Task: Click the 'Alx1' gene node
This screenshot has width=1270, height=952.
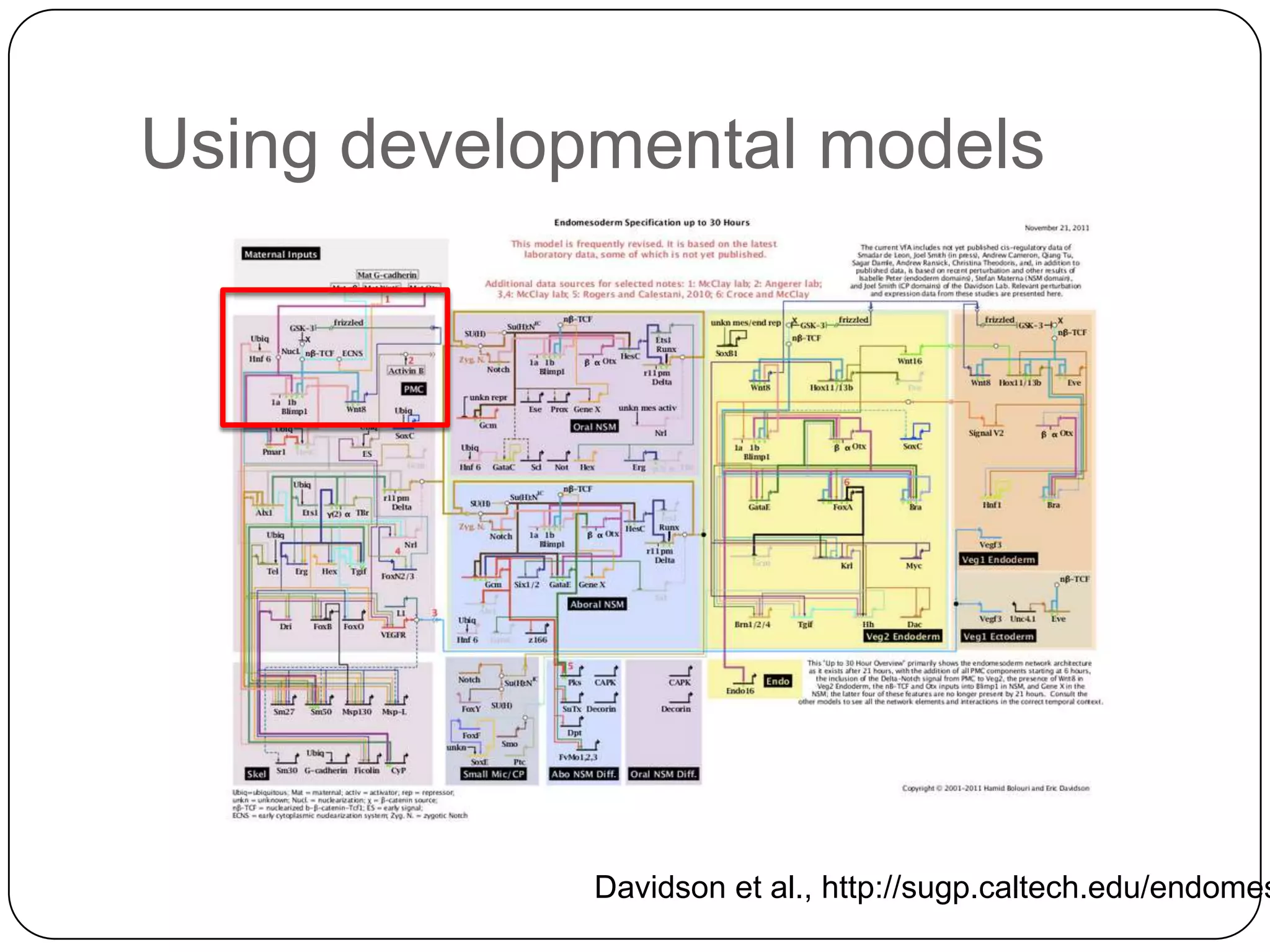Action: coord(264,513)
